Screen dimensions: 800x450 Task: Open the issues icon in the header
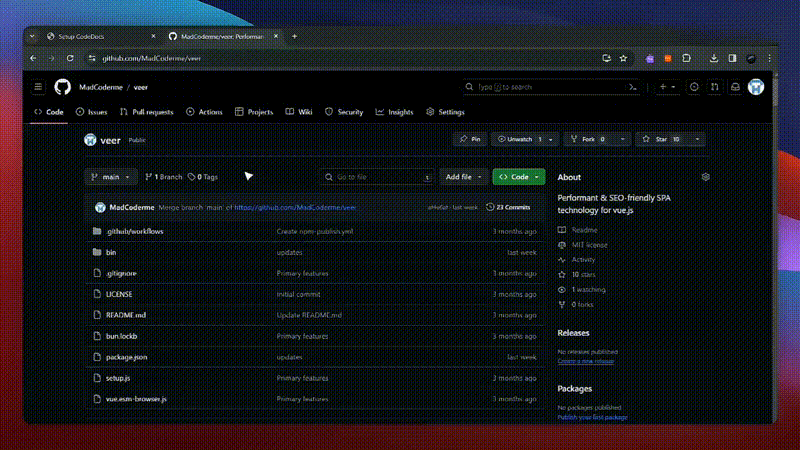point(694,87)
